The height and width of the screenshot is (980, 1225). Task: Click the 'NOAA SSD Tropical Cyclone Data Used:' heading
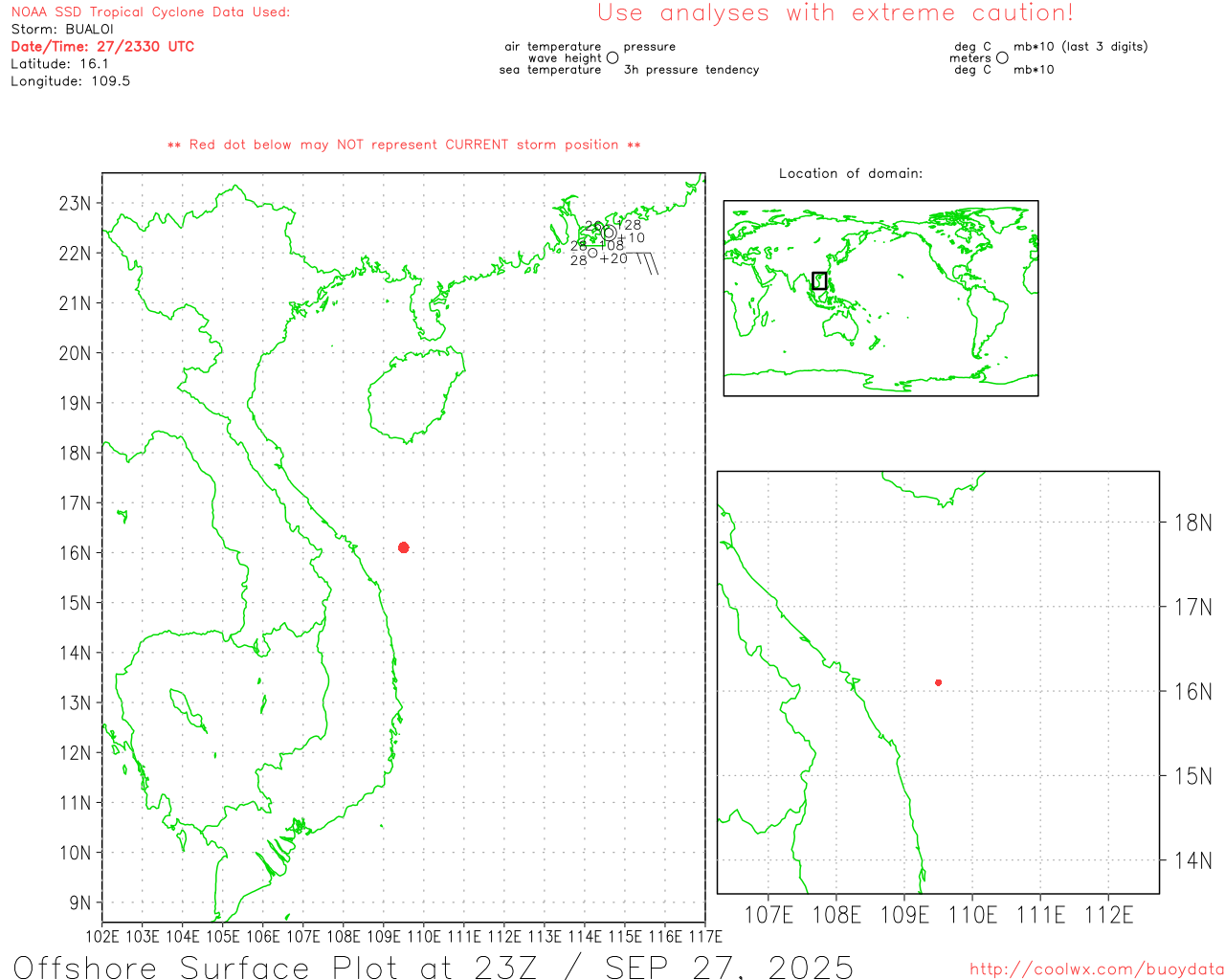150,12
